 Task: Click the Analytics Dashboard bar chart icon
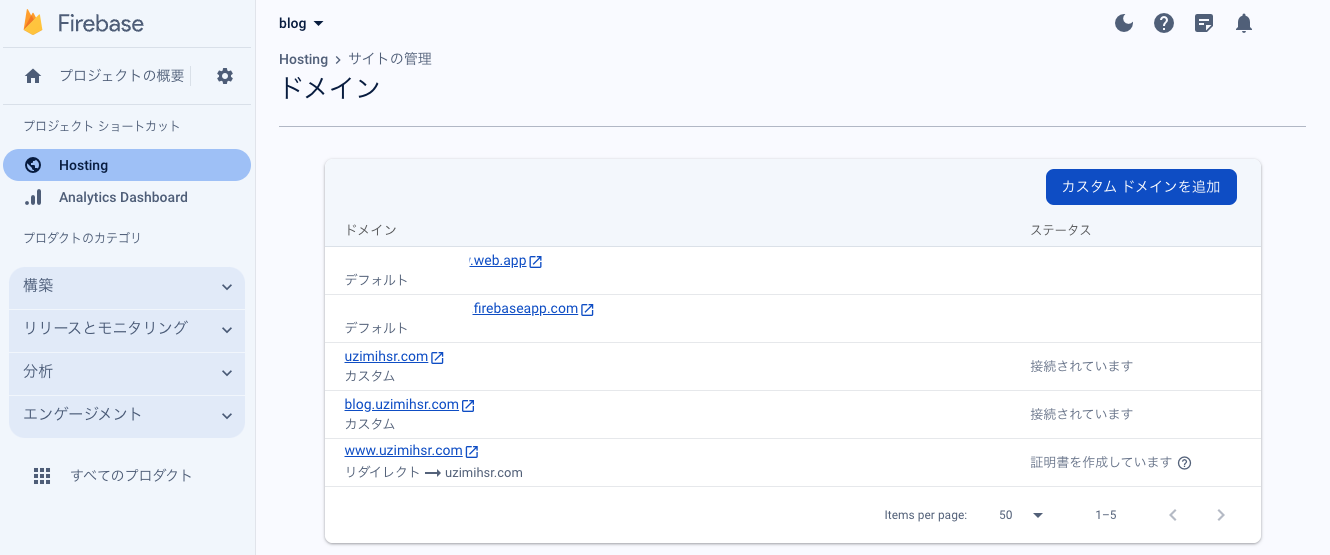pyautogui.click(x=33, y=197)
